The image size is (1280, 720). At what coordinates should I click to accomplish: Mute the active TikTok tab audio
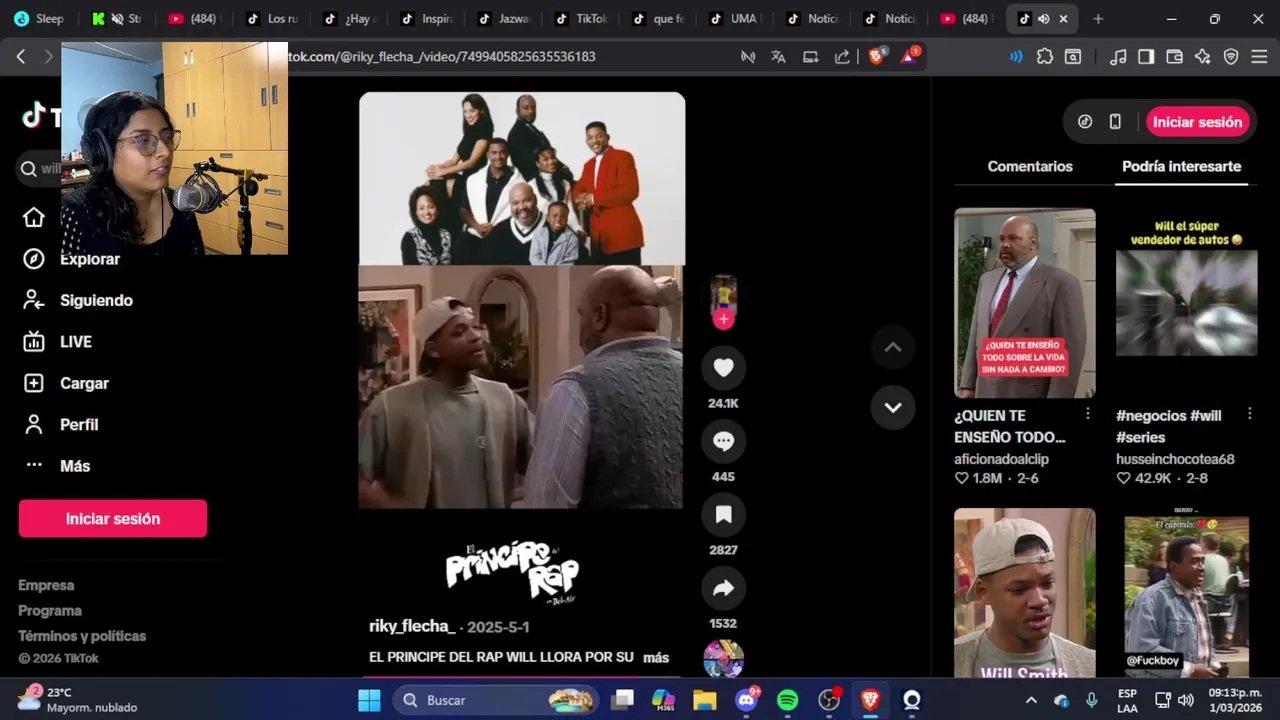[x=1043, y=19]
